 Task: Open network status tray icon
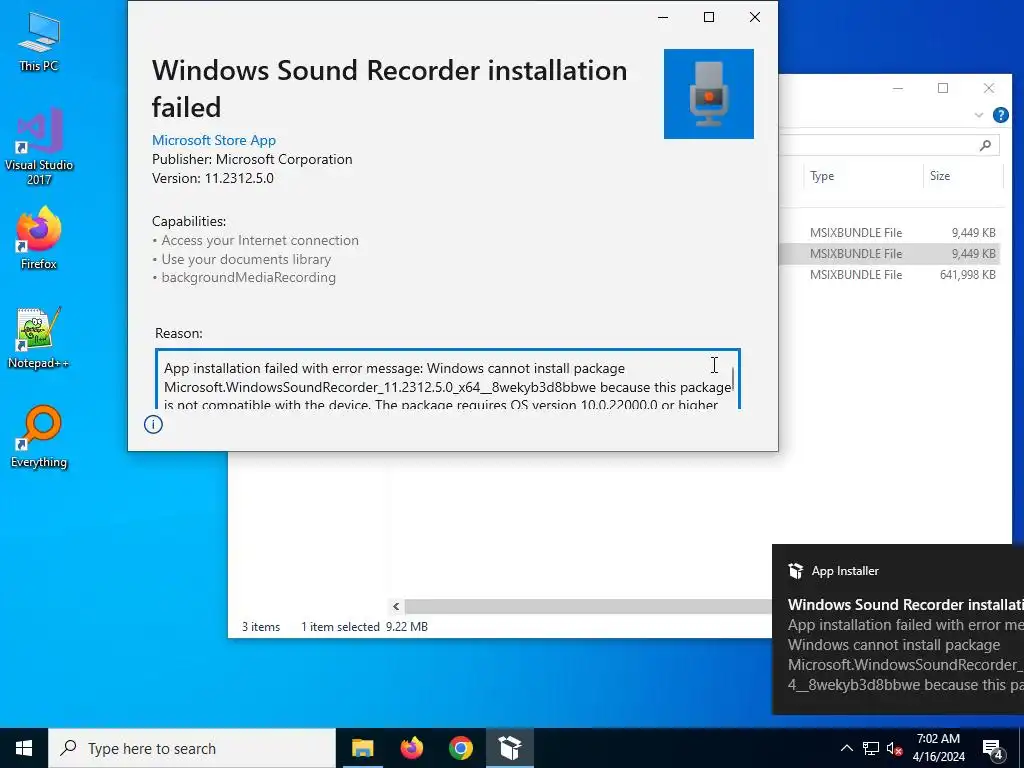[871, 748]
